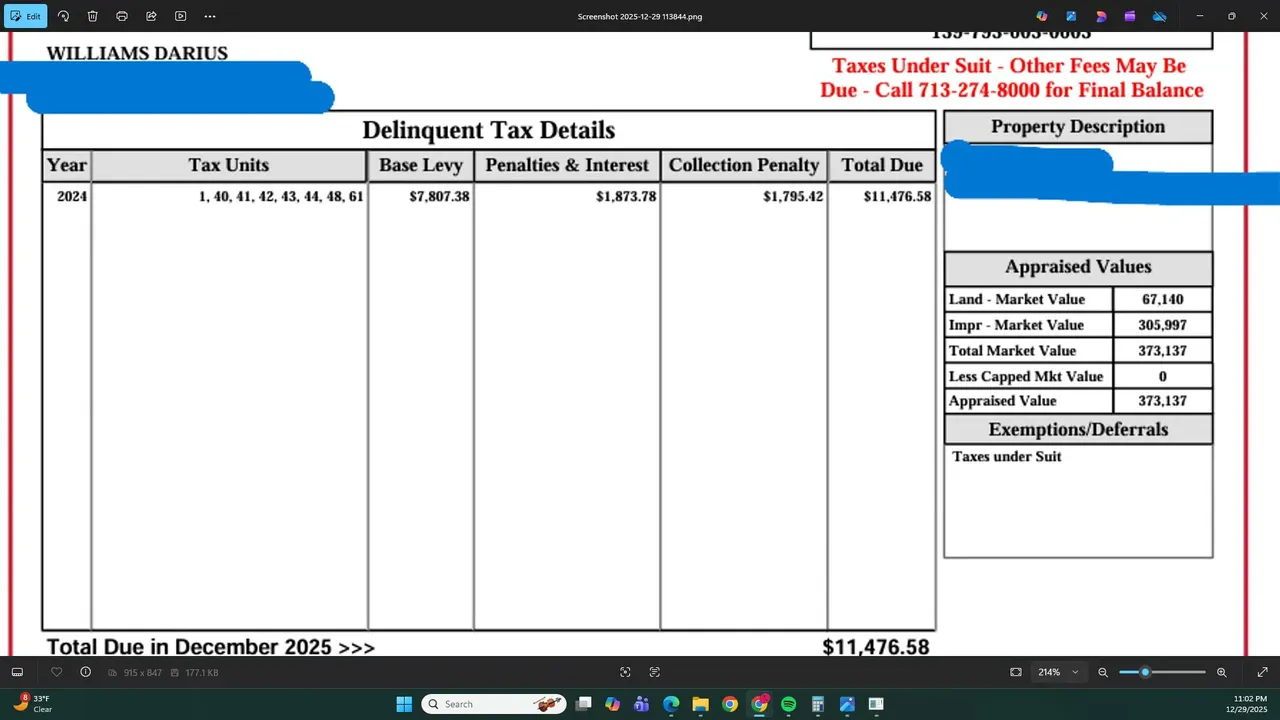Open the Windows Start menu
Image resolution: width=1280 pixels, height=720 pixels.
(404, 704)
